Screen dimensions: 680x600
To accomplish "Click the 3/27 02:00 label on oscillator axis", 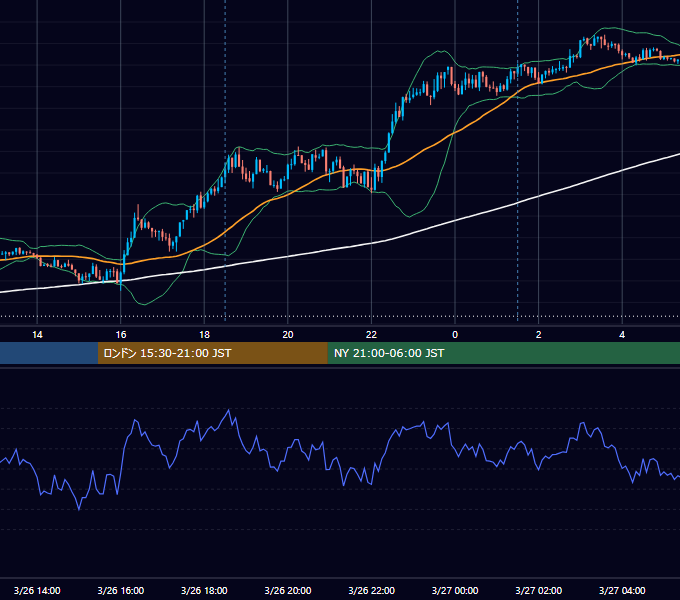I will point(539,590).
